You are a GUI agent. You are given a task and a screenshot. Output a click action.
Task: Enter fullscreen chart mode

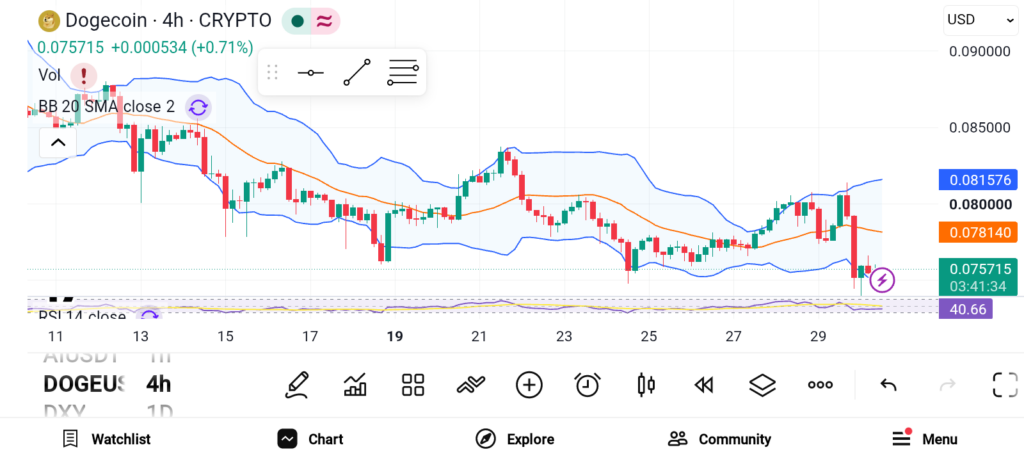point(1005,385)
